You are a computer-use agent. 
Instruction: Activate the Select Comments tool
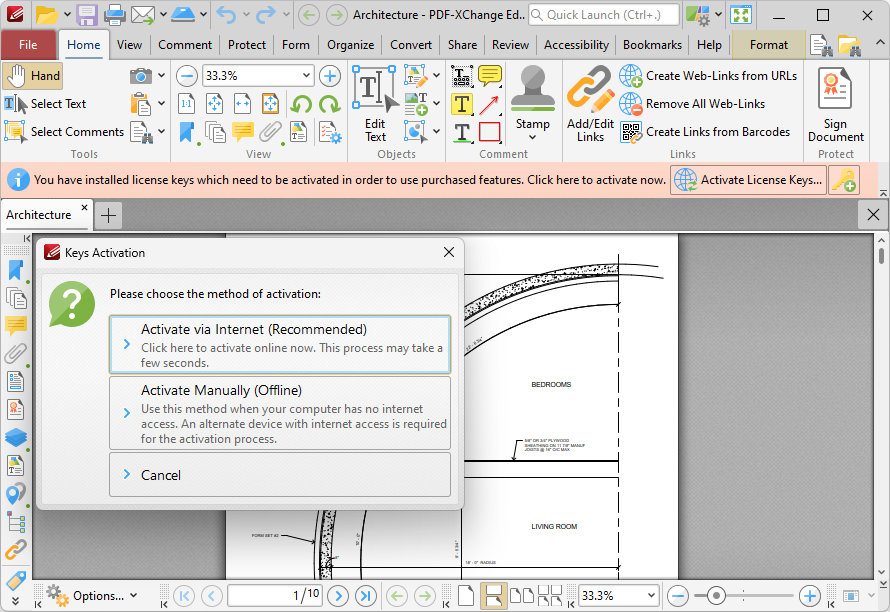[x=64, y=132]
